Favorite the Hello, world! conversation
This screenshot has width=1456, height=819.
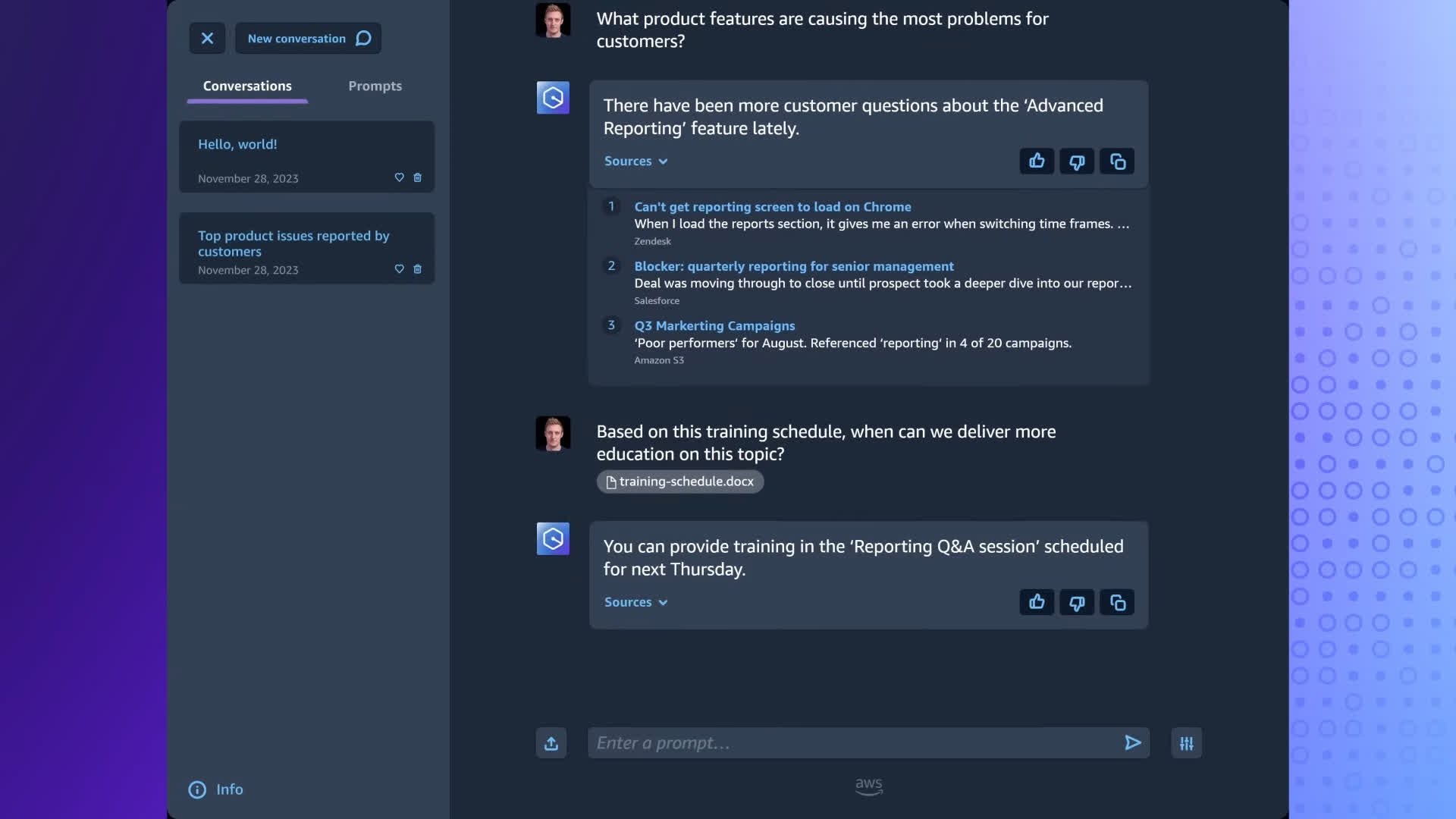pos(399,177)
